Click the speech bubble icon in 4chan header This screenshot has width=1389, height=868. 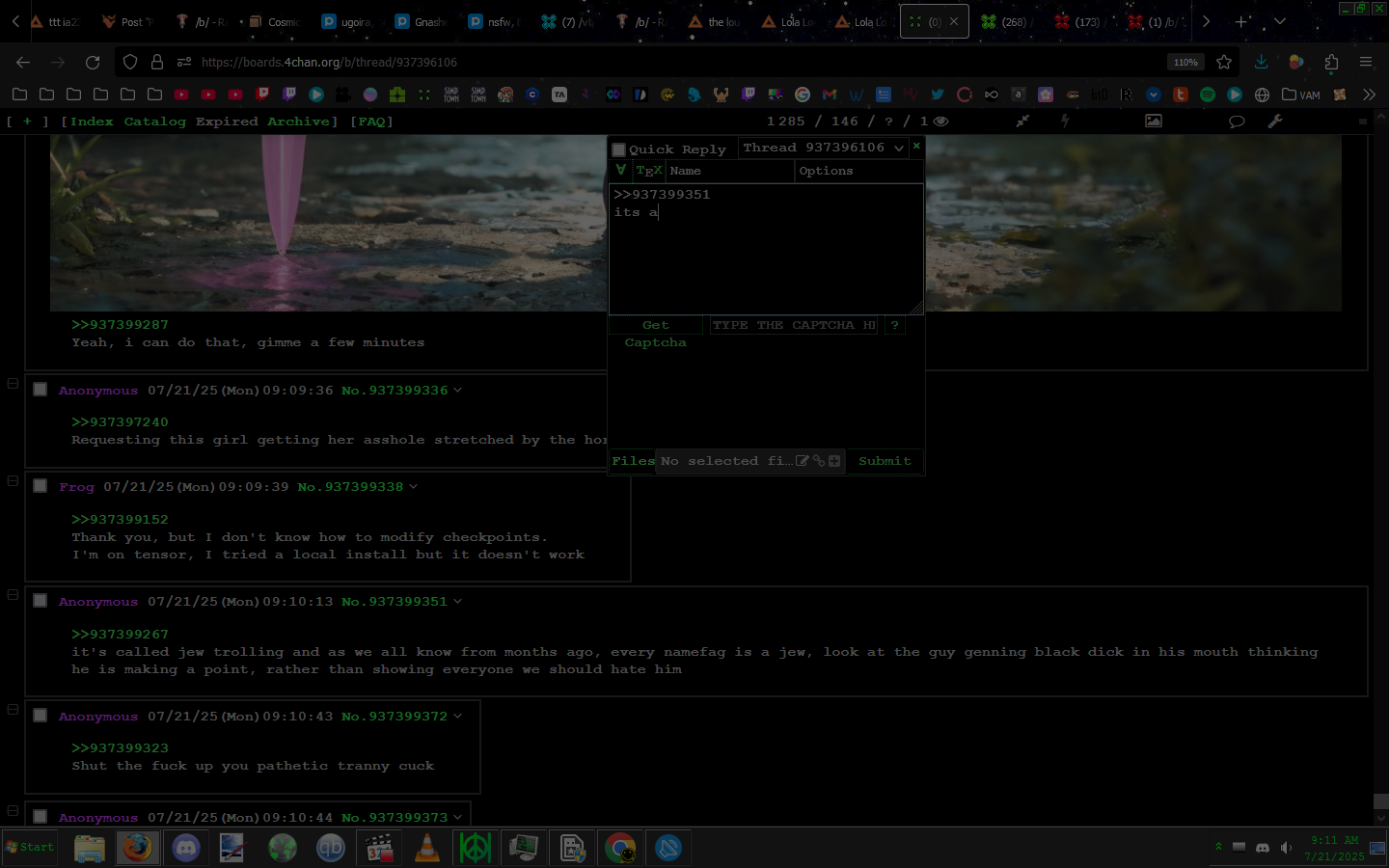tap(1237, 122)
